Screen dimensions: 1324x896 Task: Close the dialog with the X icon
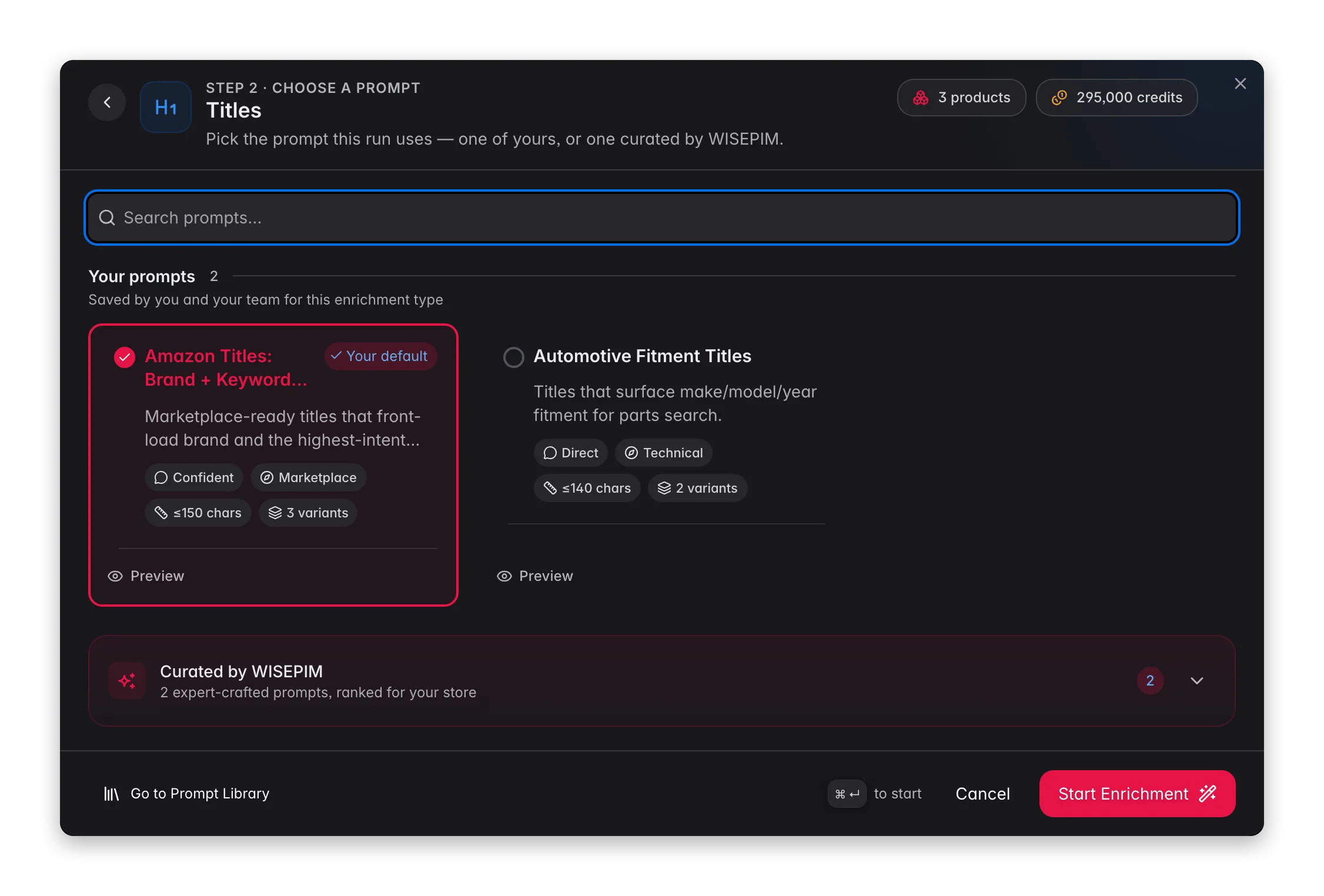coord(1241,83)
